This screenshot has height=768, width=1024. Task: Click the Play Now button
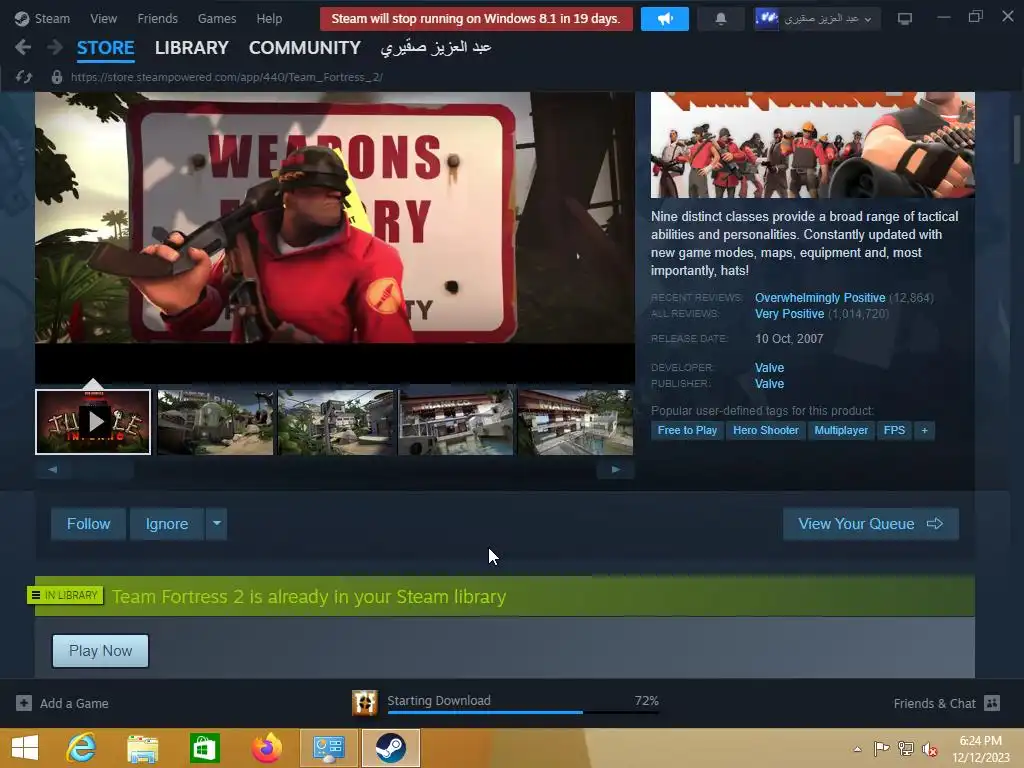[x=101, y=650]
